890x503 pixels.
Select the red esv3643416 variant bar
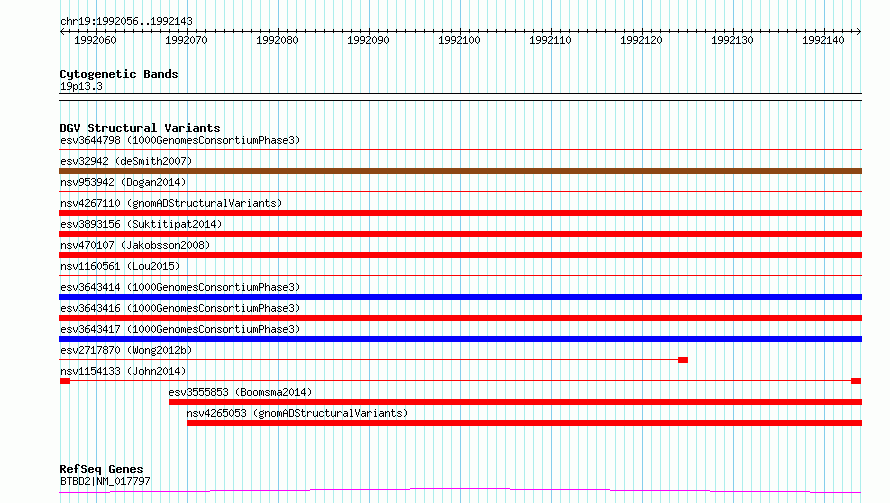460,318
